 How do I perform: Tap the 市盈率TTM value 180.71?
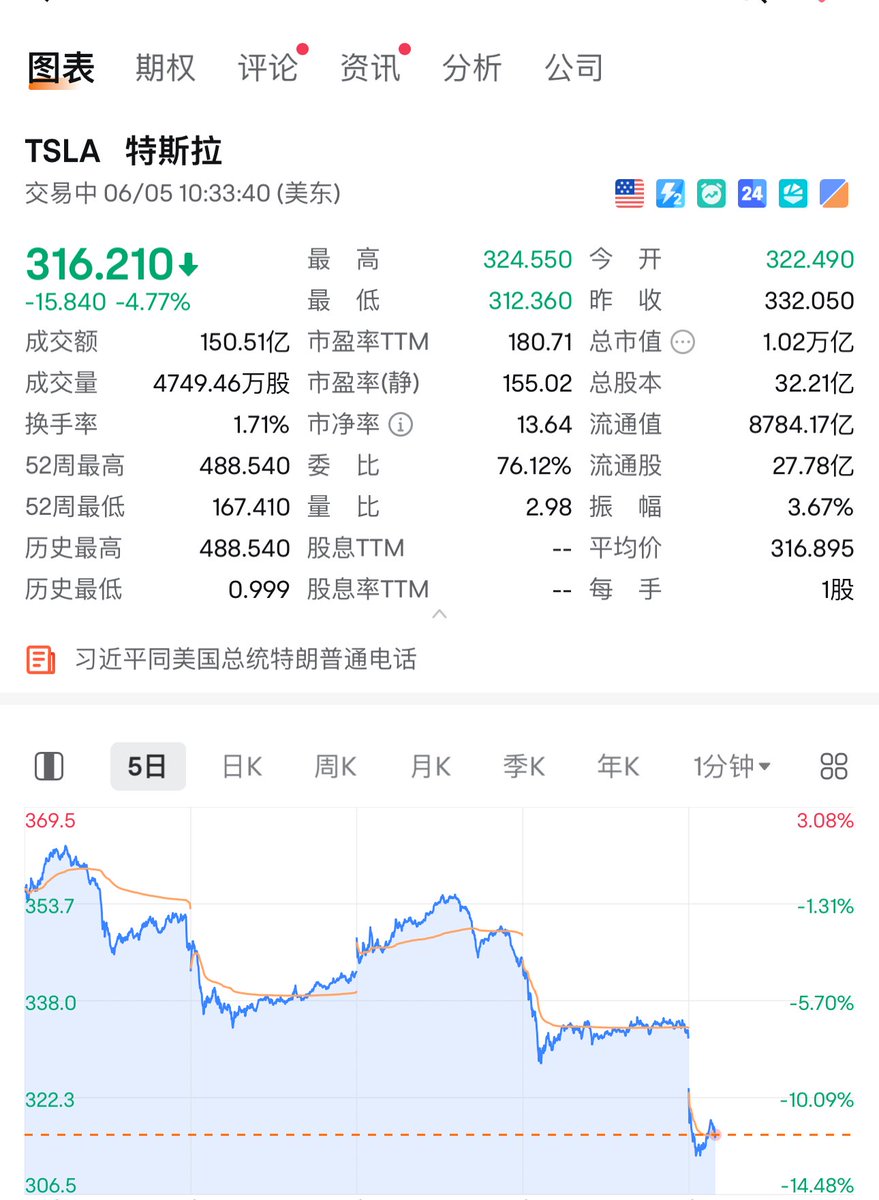[x=540, y=342]
